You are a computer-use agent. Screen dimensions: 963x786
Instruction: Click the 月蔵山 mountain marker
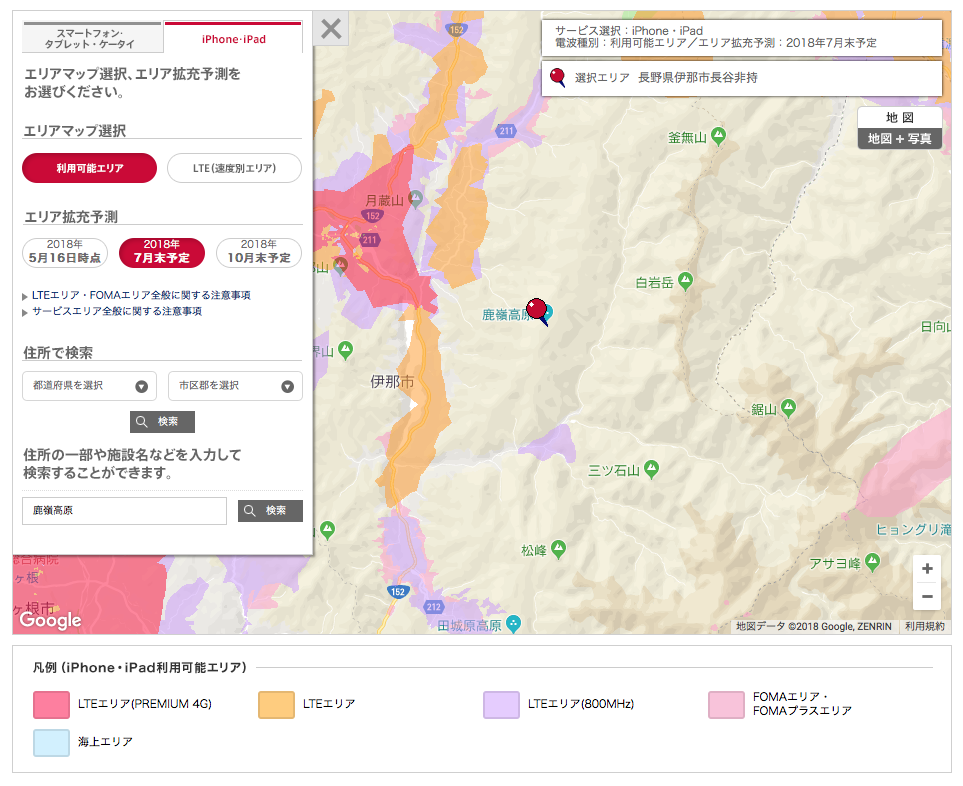click(x=416, y=198)
